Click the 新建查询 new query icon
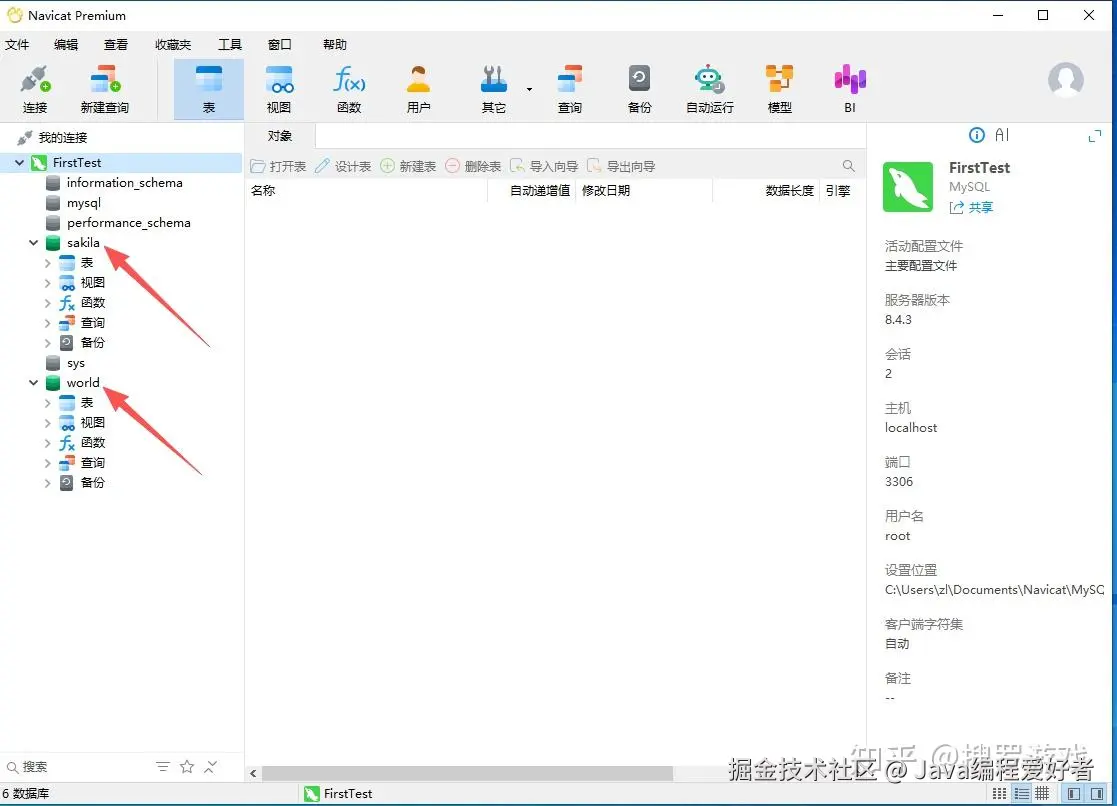This screenshot has width=1117, height=806. [105, 89]
